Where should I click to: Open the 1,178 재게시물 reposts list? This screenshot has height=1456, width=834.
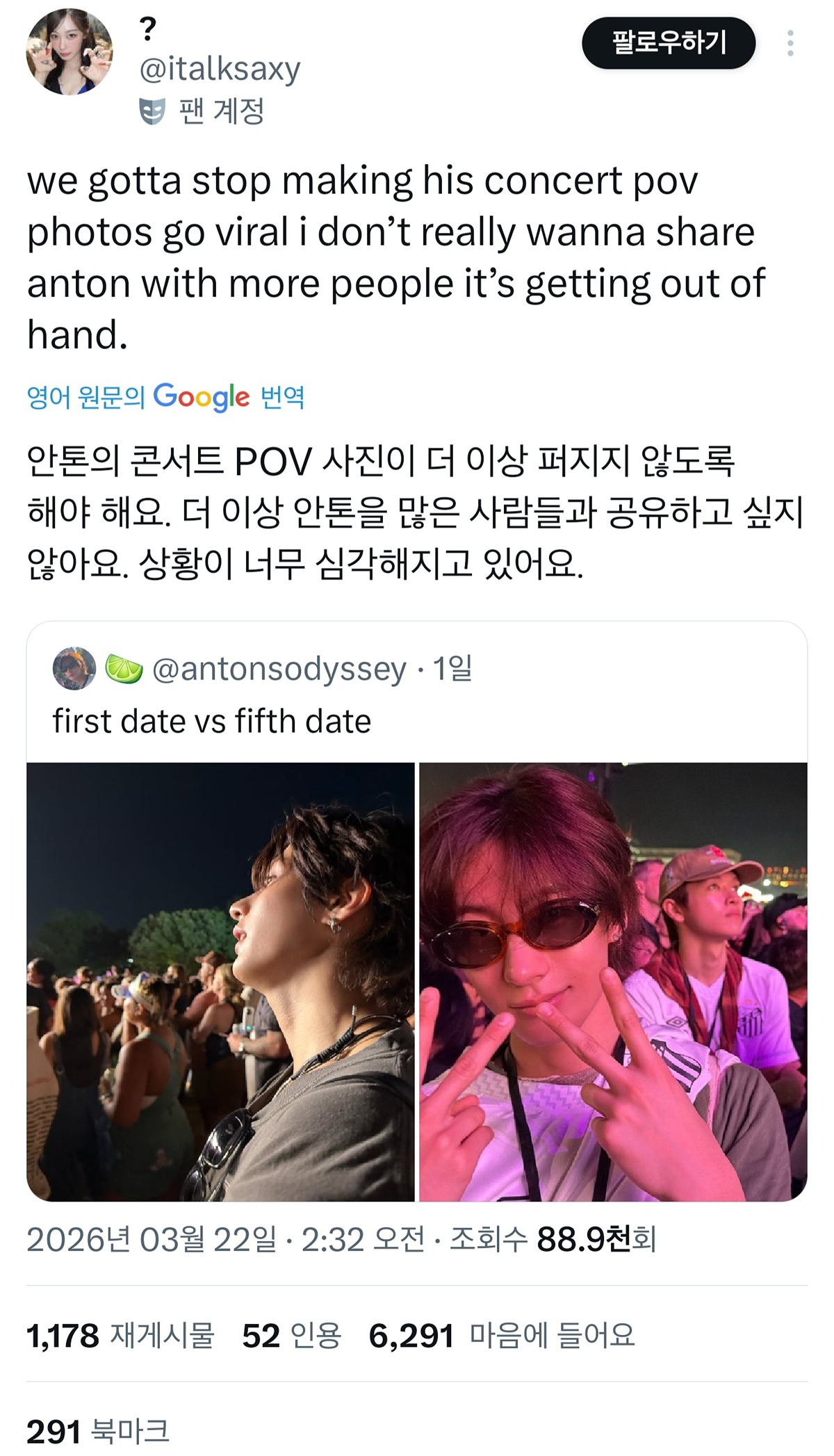tap(120, 1336)
